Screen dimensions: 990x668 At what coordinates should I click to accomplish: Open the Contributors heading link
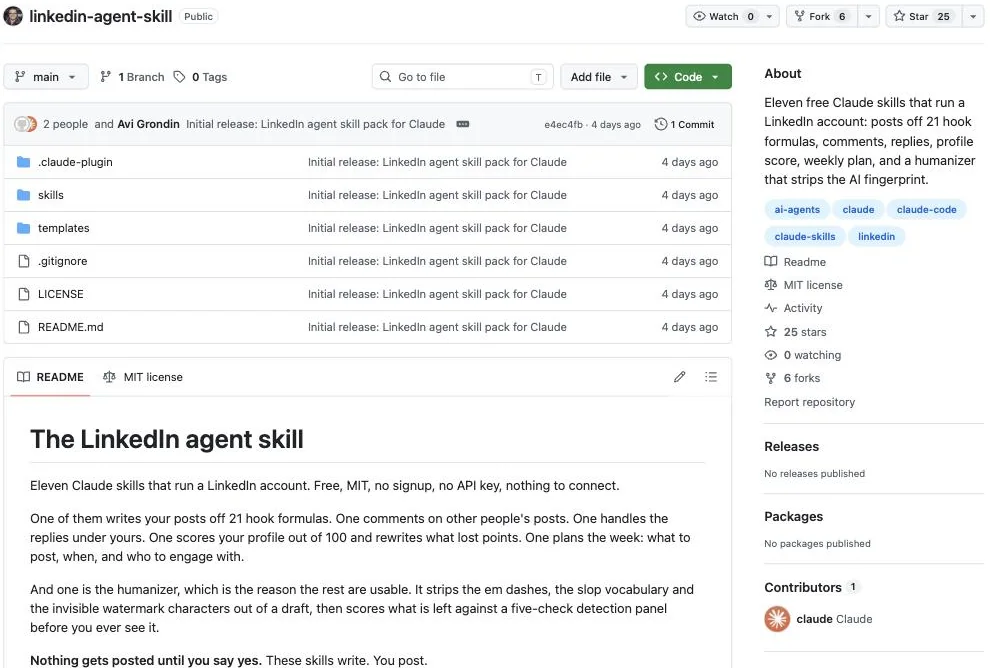[x=811, y=587]
